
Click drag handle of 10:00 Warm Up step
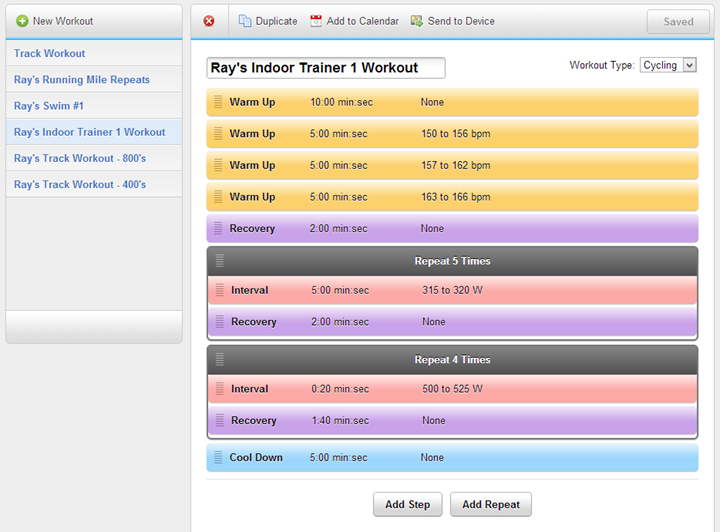pos(218,102)
